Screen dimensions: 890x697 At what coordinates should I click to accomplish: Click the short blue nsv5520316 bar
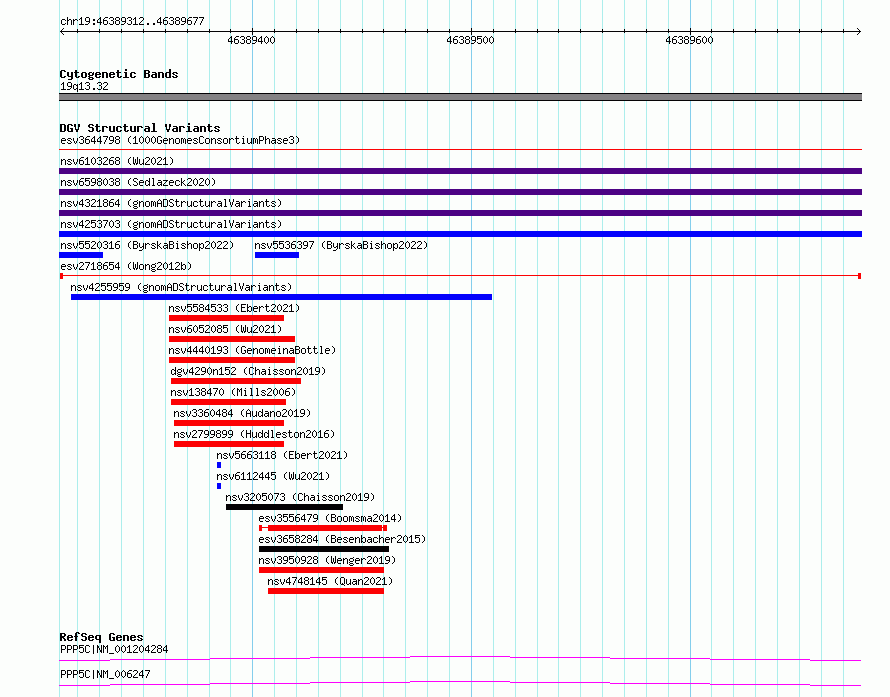[81, 255]
